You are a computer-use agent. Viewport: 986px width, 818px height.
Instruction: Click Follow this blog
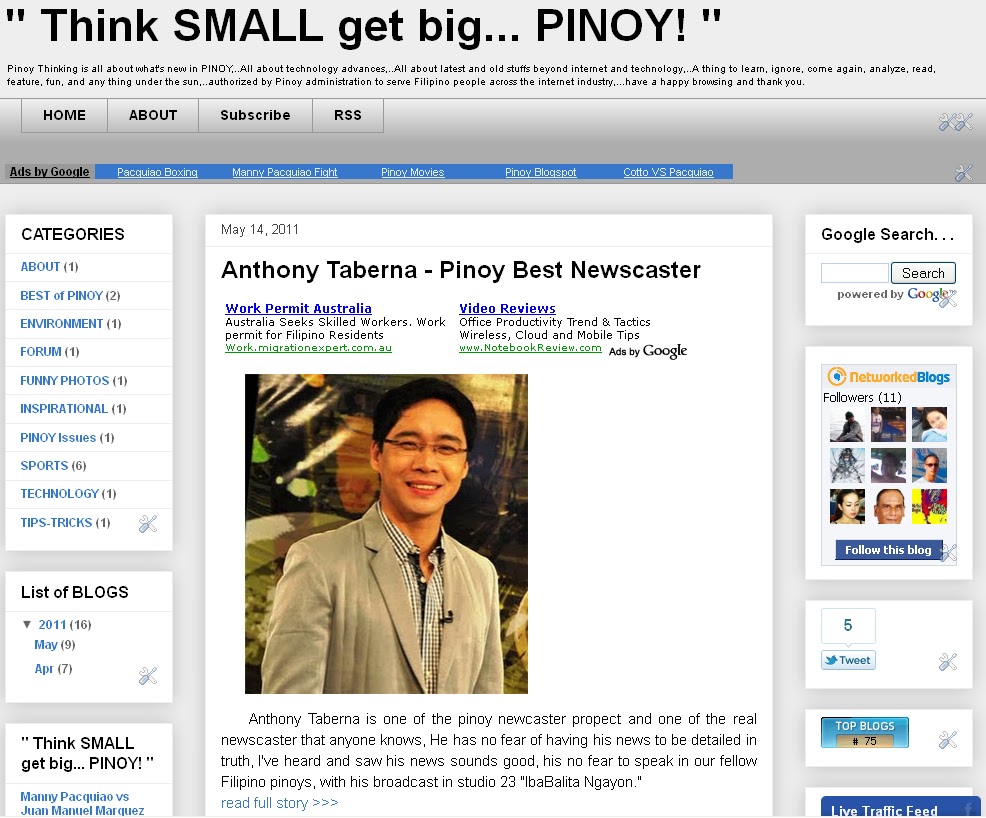pos(887,549)
